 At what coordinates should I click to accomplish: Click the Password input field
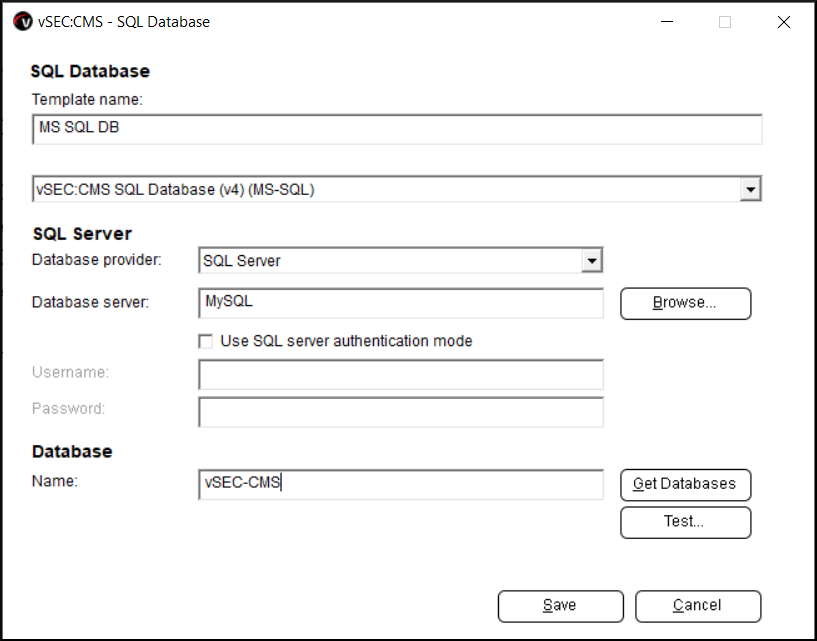tap(401, 412)
